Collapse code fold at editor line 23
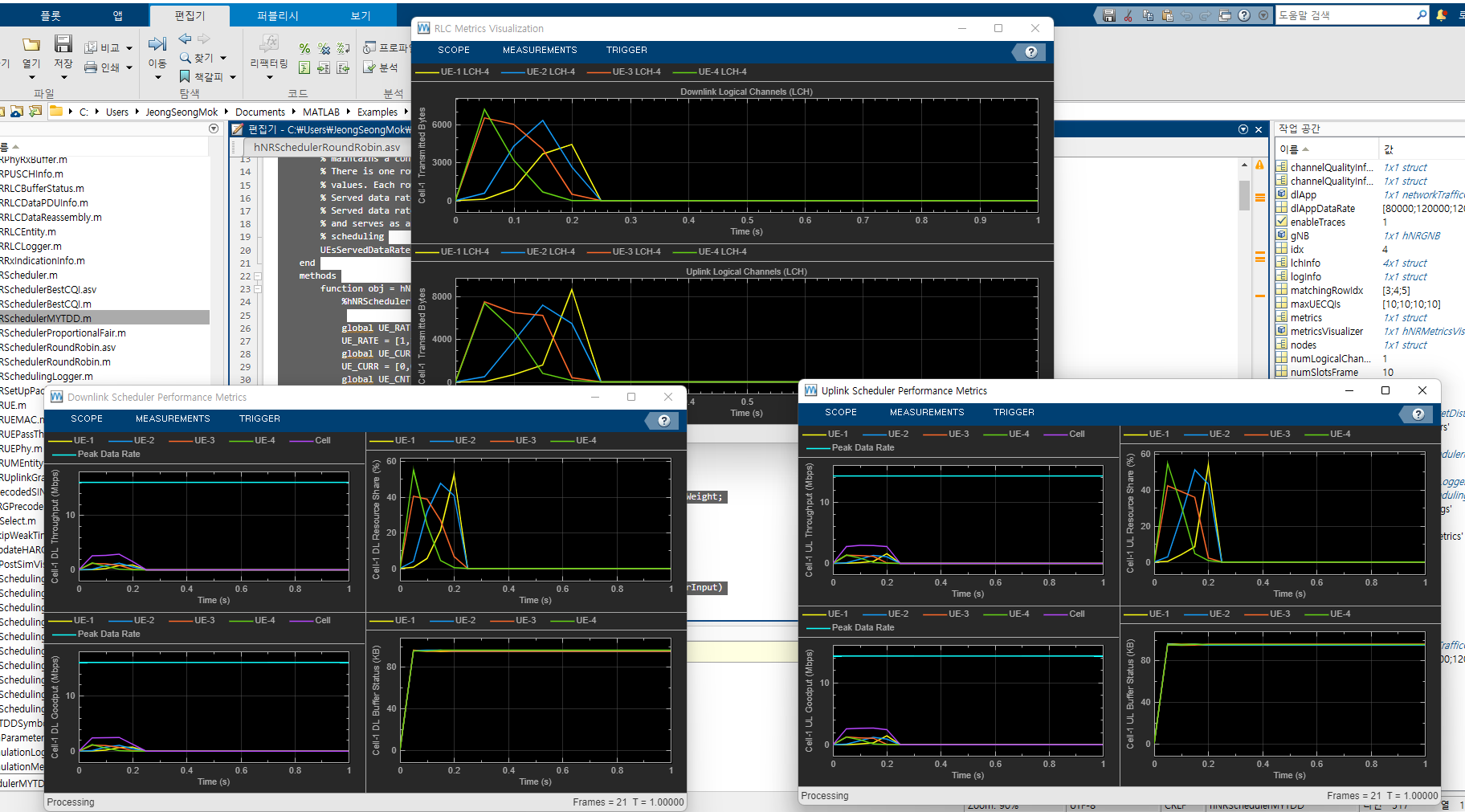1465x812 pixels. pos(257,288)
